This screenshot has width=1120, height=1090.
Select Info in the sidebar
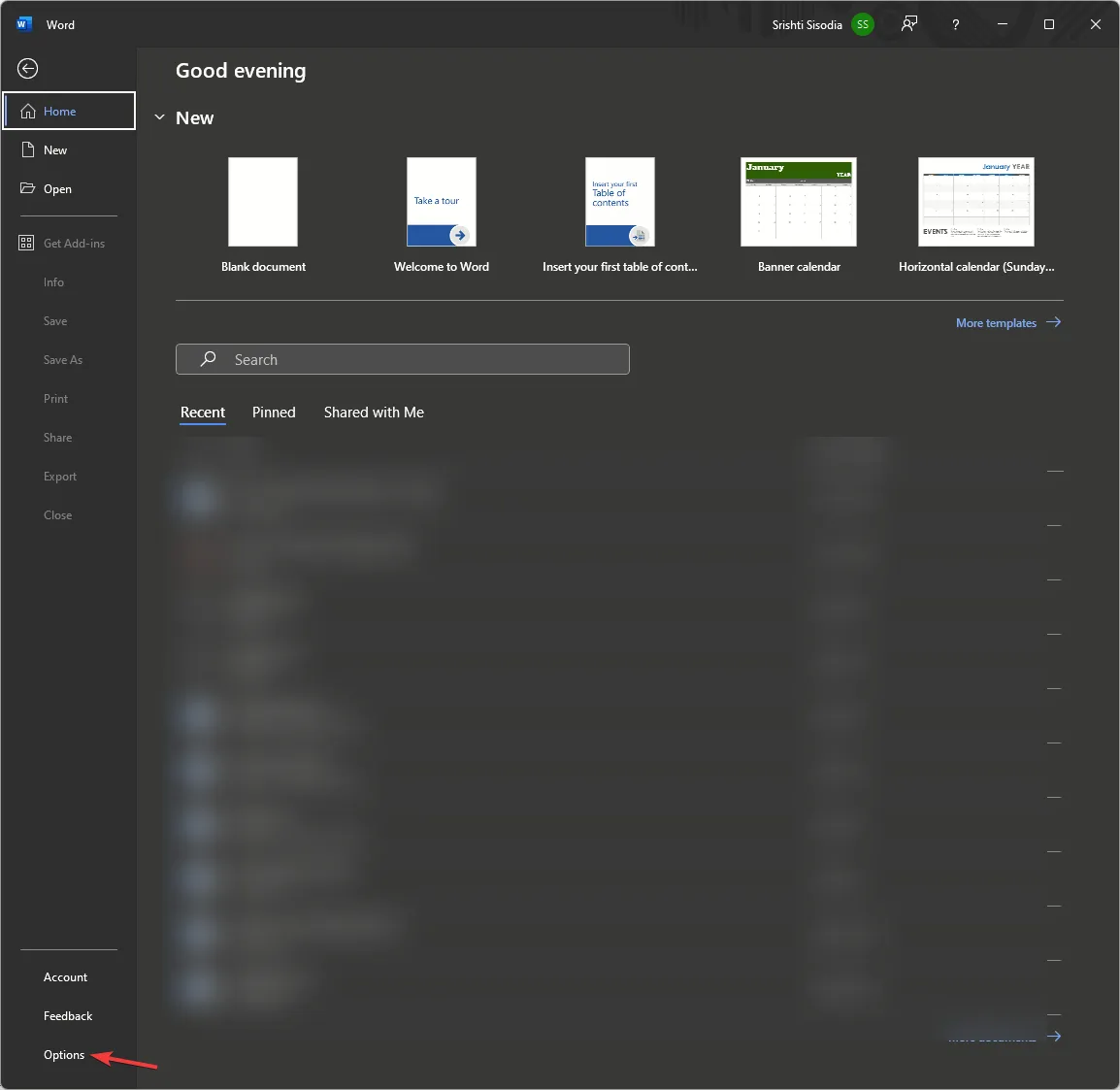click(x=53, y=282)
